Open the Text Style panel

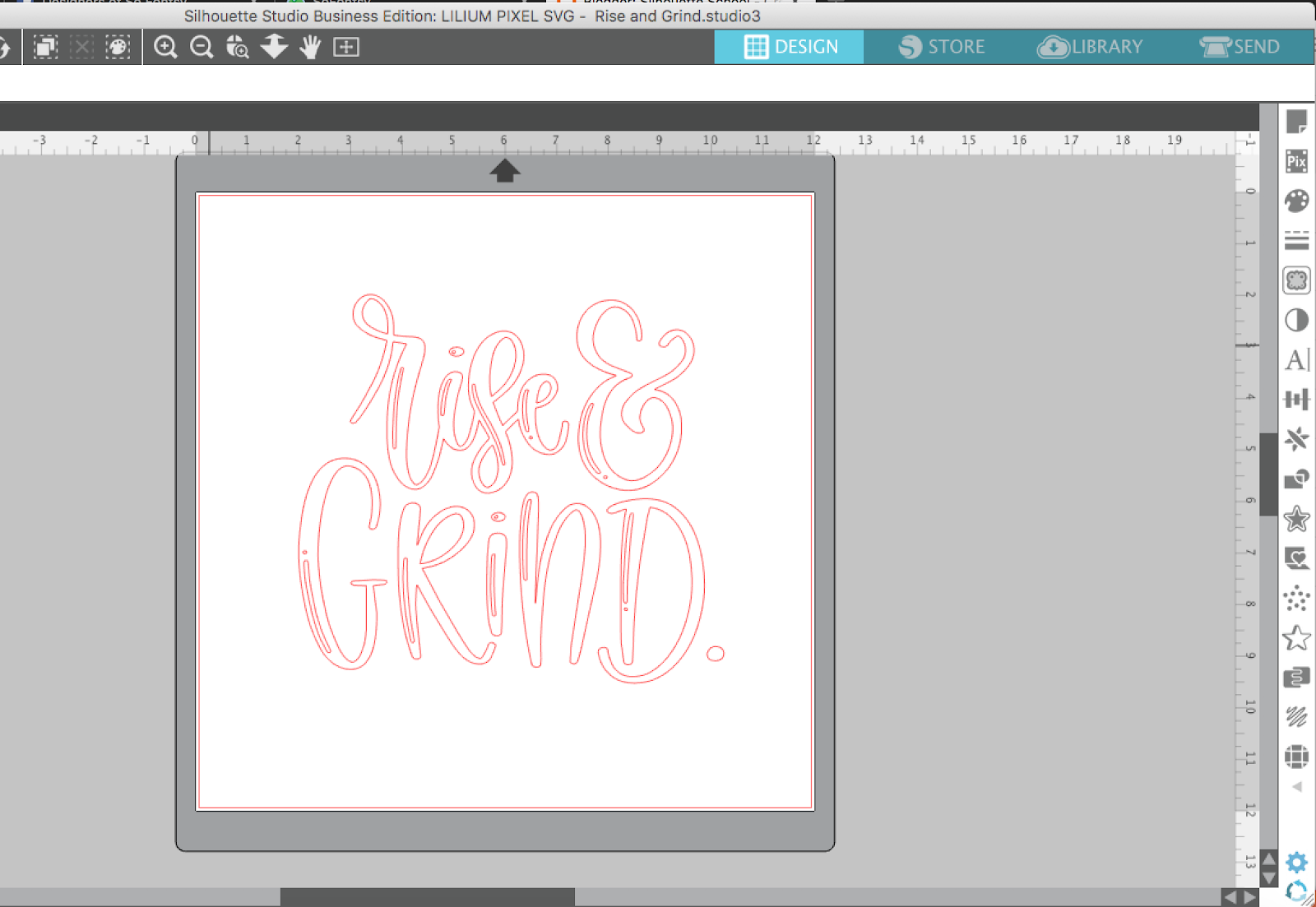1297,359
